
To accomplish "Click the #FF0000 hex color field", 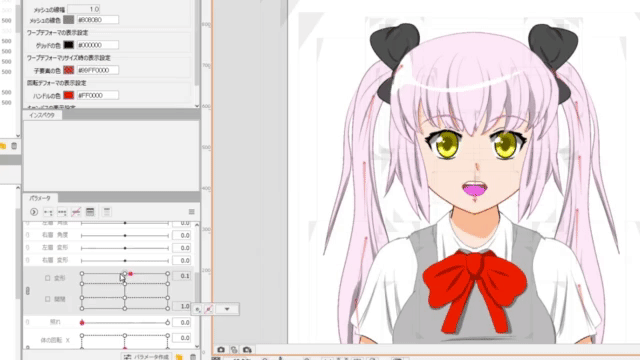I will coord(98,96).
